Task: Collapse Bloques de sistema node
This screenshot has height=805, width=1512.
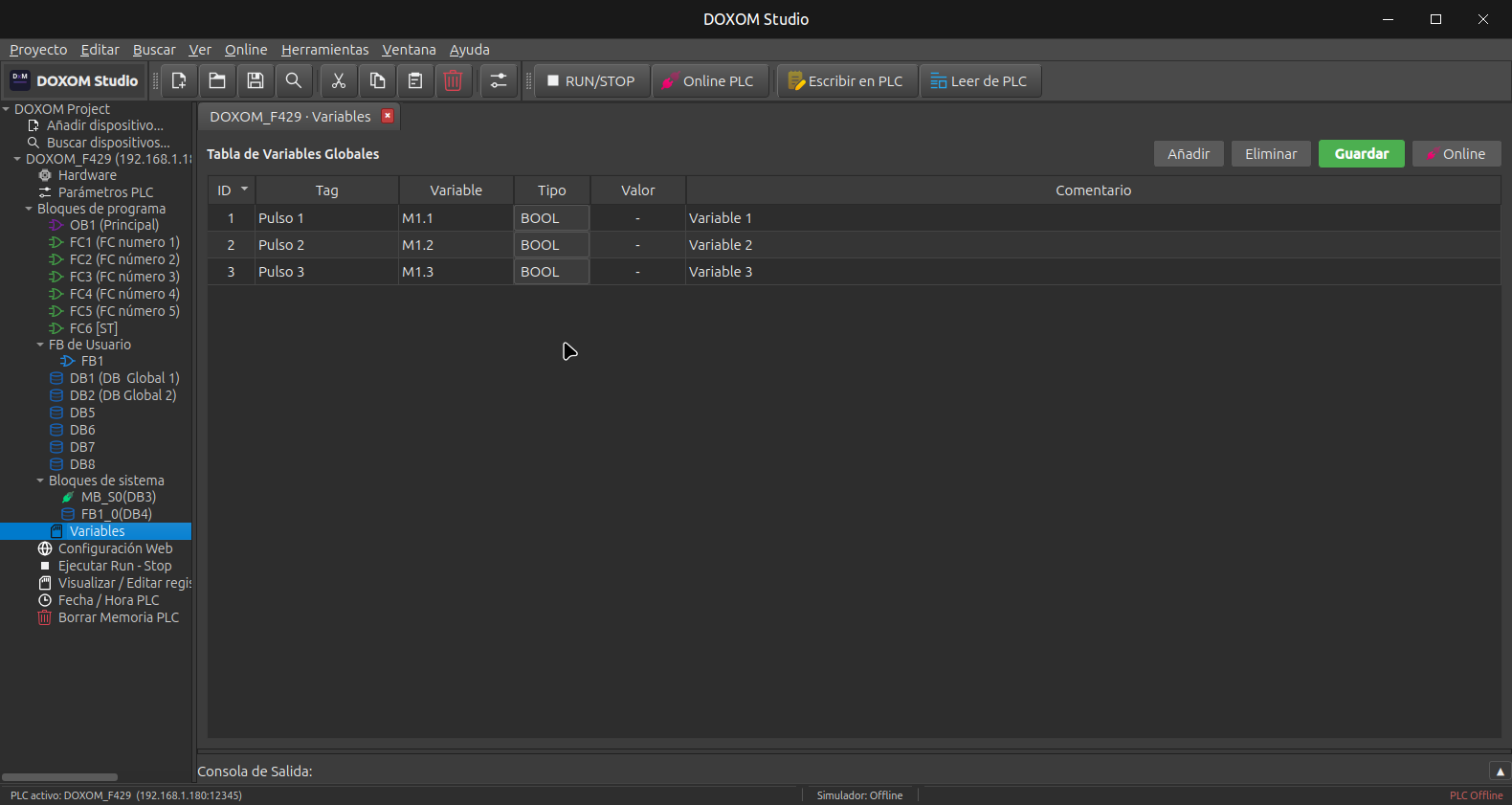Action: [40, 481]
